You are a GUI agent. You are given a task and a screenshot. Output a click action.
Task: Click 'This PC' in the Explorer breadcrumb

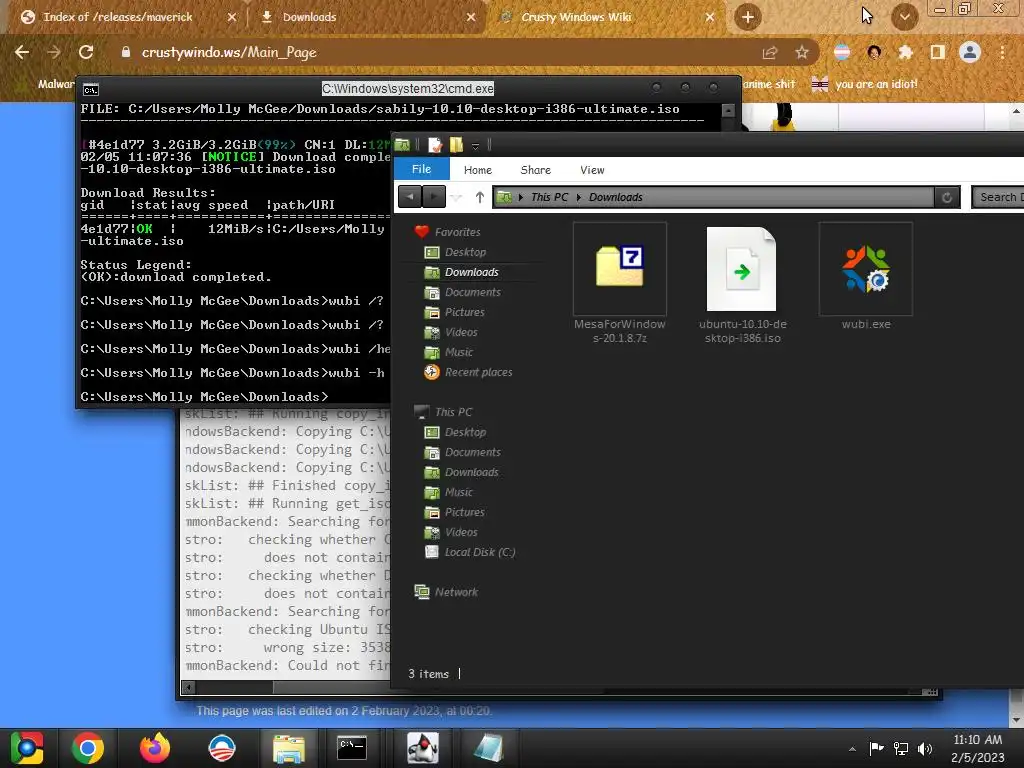549,197
